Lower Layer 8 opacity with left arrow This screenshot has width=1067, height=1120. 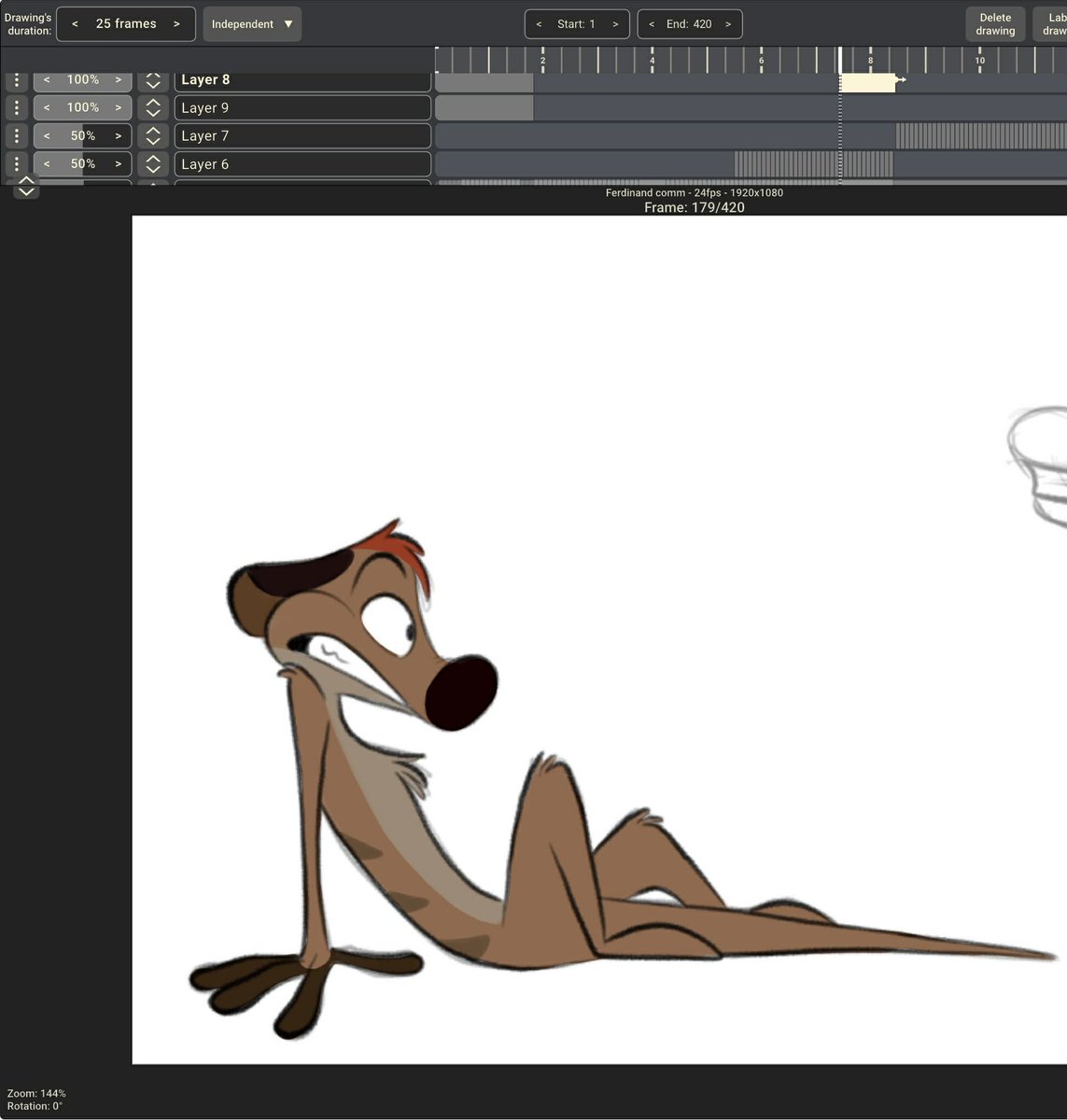pyautogui.click(x=47, y=80)
